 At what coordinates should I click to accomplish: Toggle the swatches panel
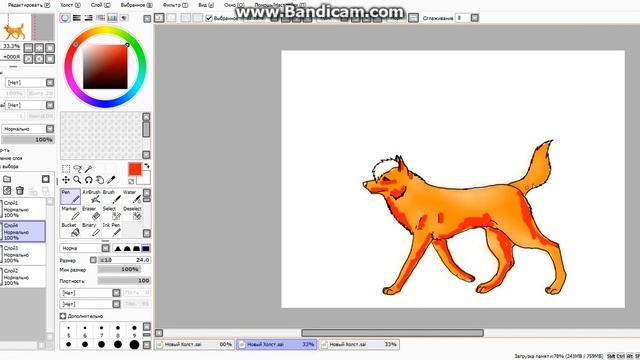(x=112, y=18)
